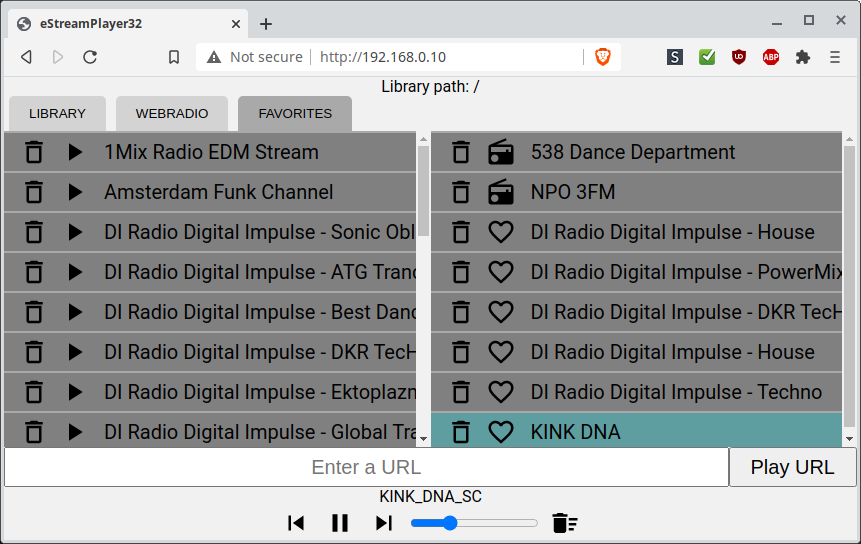Skip to next track
Viewport: 861px width, 544px height.
pyautogui.click(x=384, y=523)
